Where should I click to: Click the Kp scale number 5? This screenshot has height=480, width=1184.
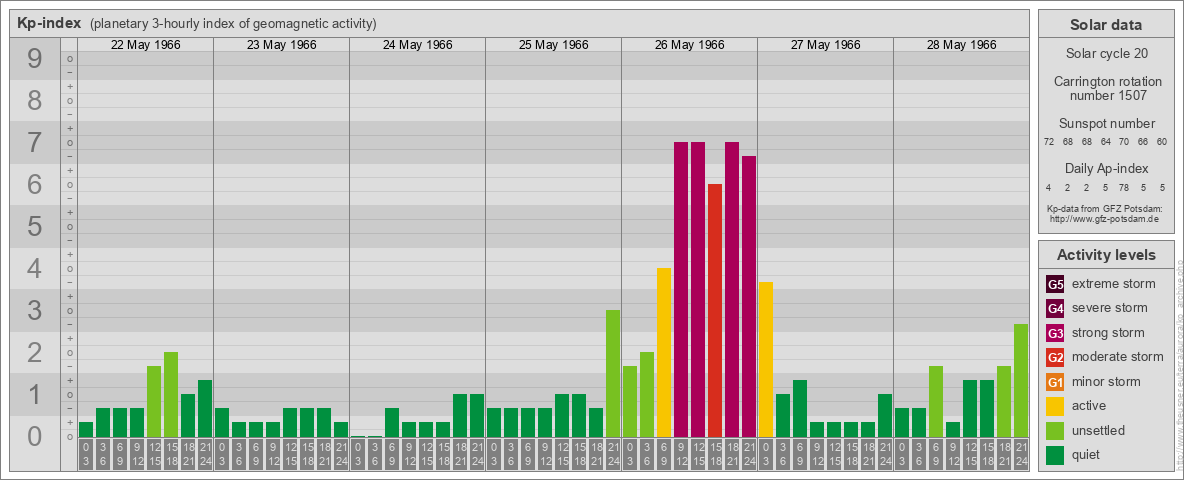coord(35,226)
